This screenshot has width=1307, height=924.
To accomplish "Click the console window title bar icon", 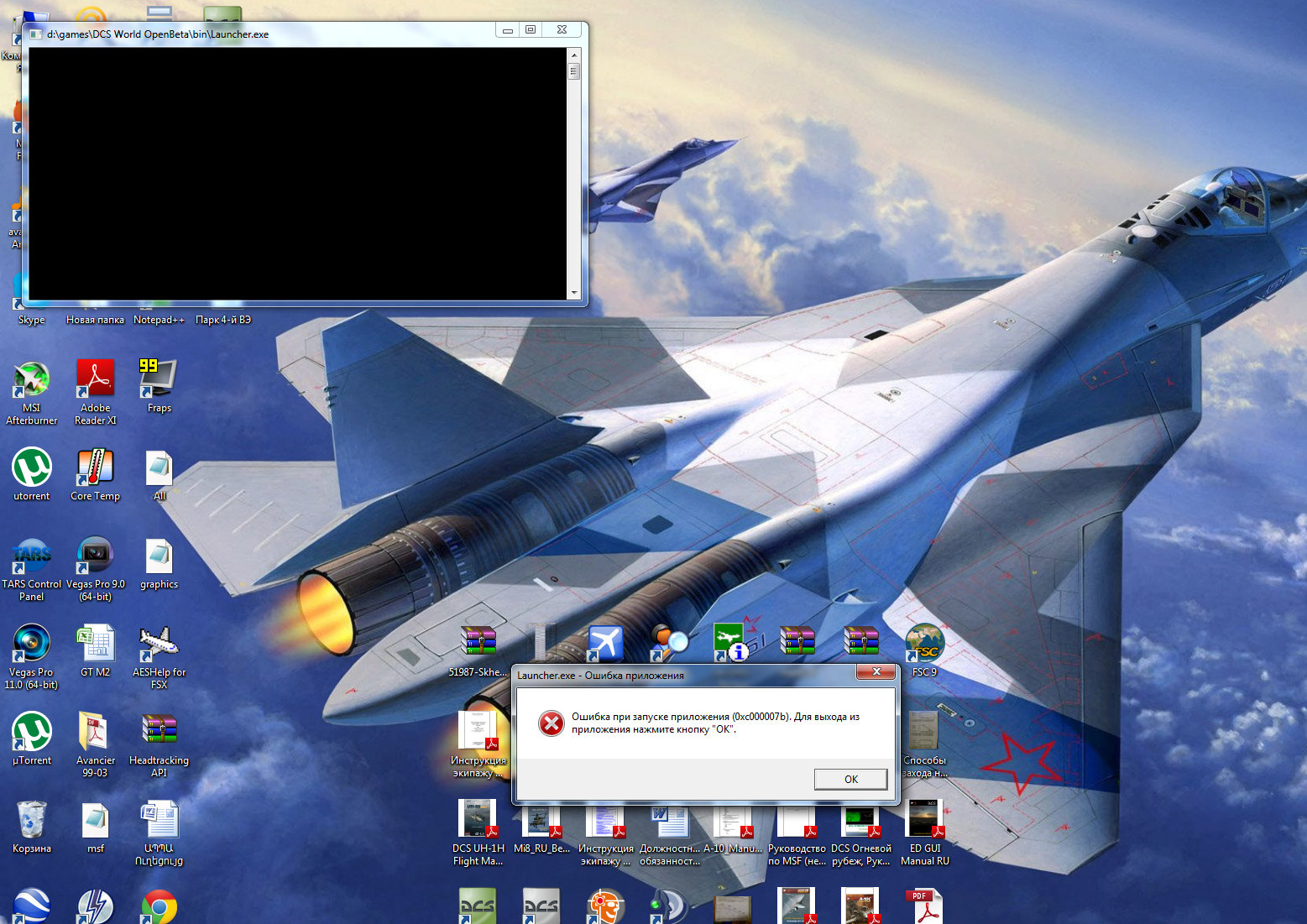I will tap(36, 34).
